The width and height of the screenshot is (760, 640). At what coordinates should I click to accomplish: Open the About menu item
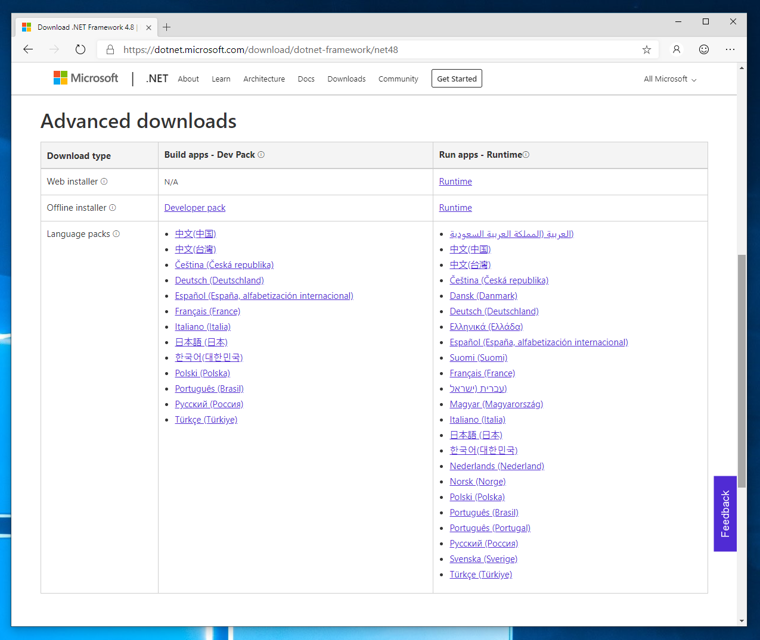tap(188, 79)
